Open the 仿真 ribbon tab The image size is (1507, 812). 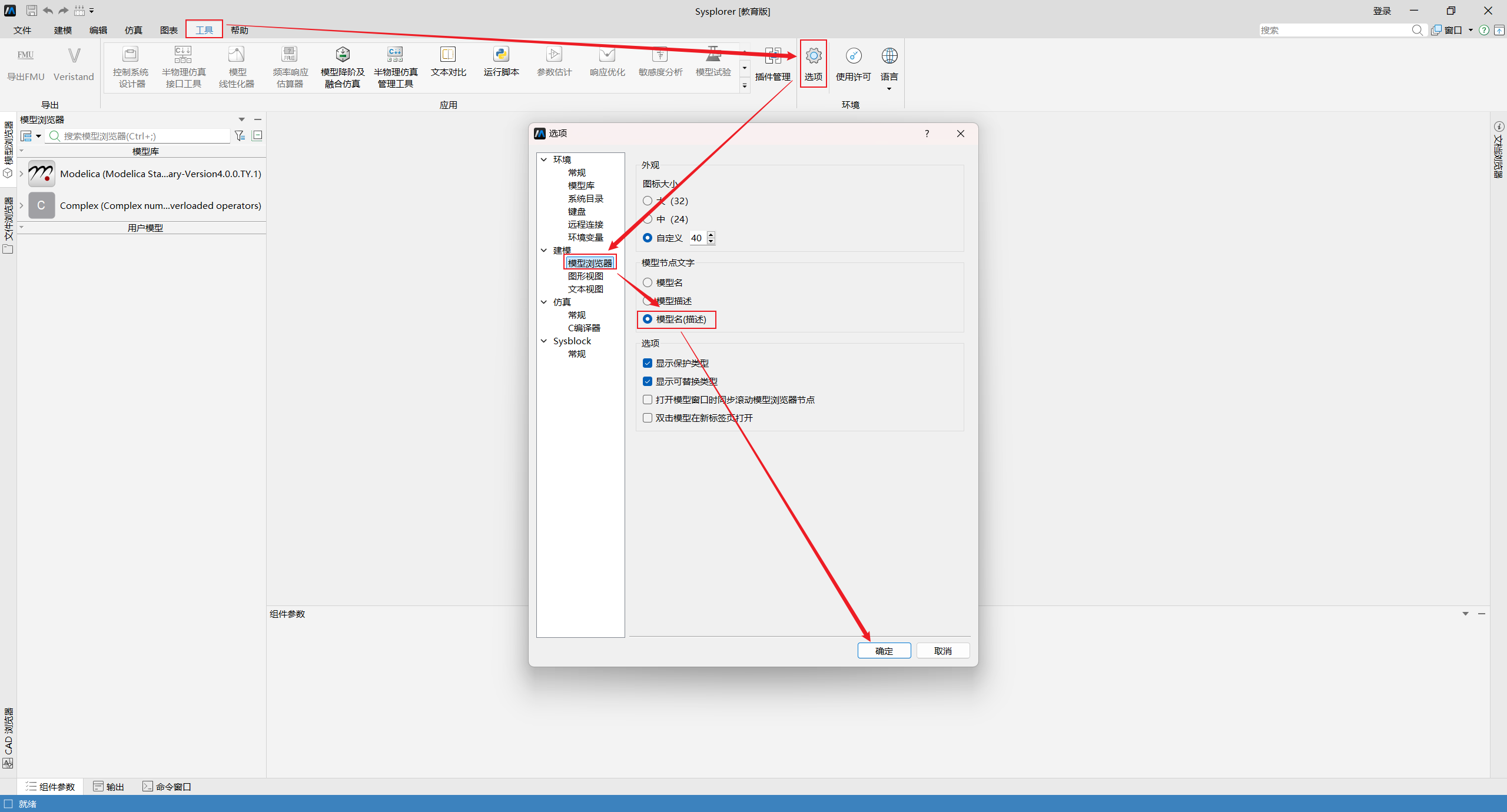pyautogui.click(x=133, y=30)
